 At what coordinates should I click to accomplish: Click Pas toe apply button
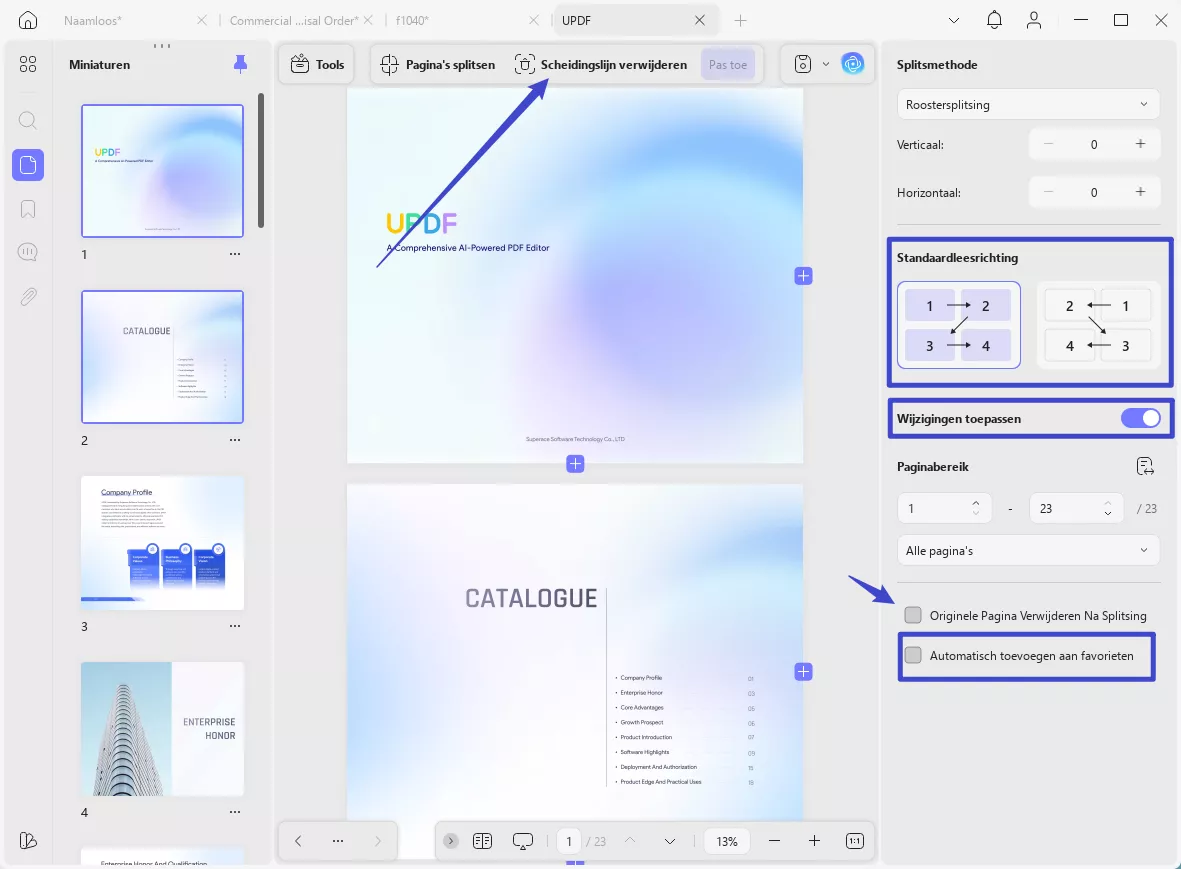click(728, 65)
